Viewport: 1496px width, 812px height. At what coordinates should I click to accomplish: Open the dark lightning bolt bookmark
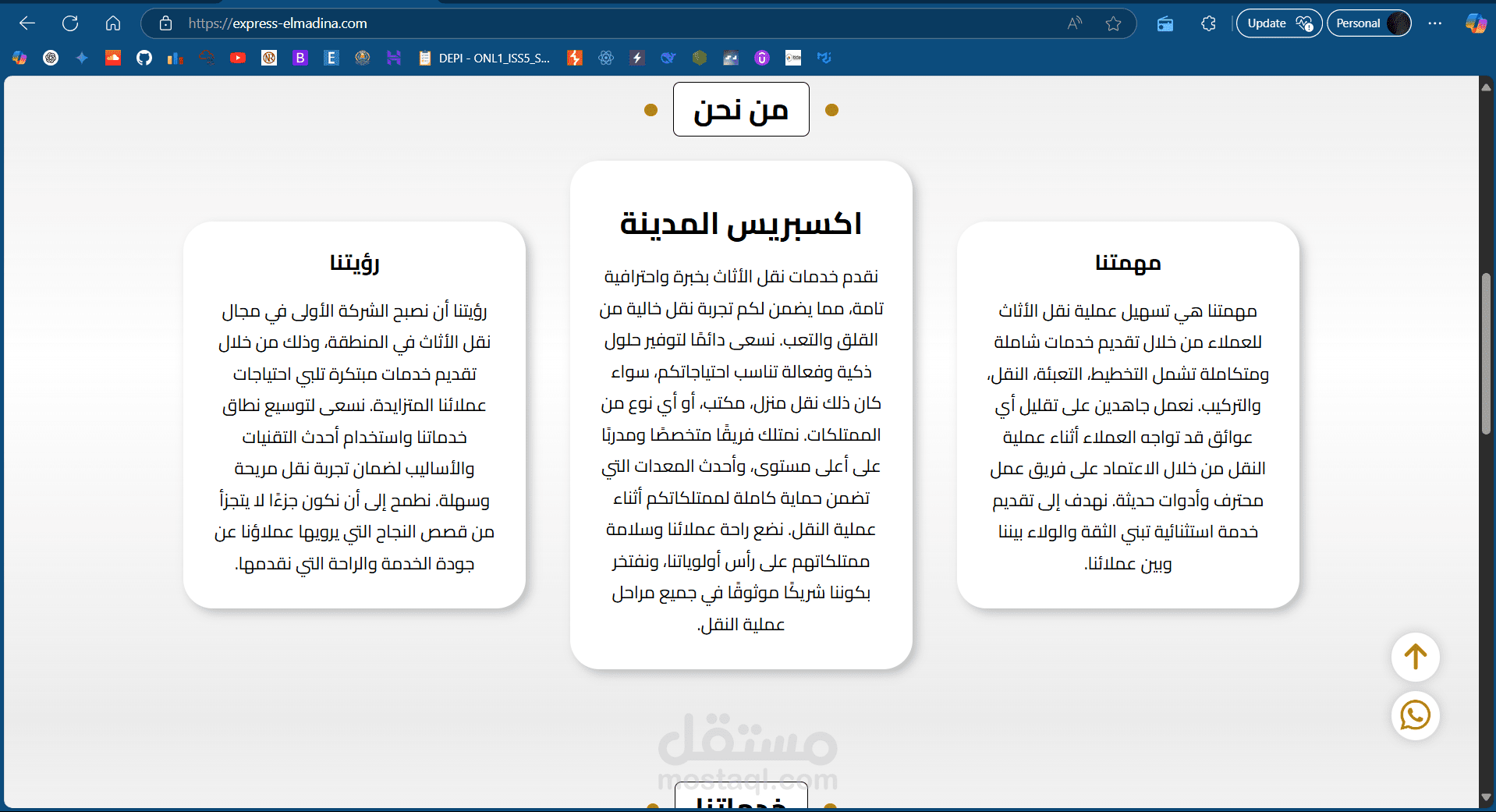pyautogui.click(x=637, y=58)
